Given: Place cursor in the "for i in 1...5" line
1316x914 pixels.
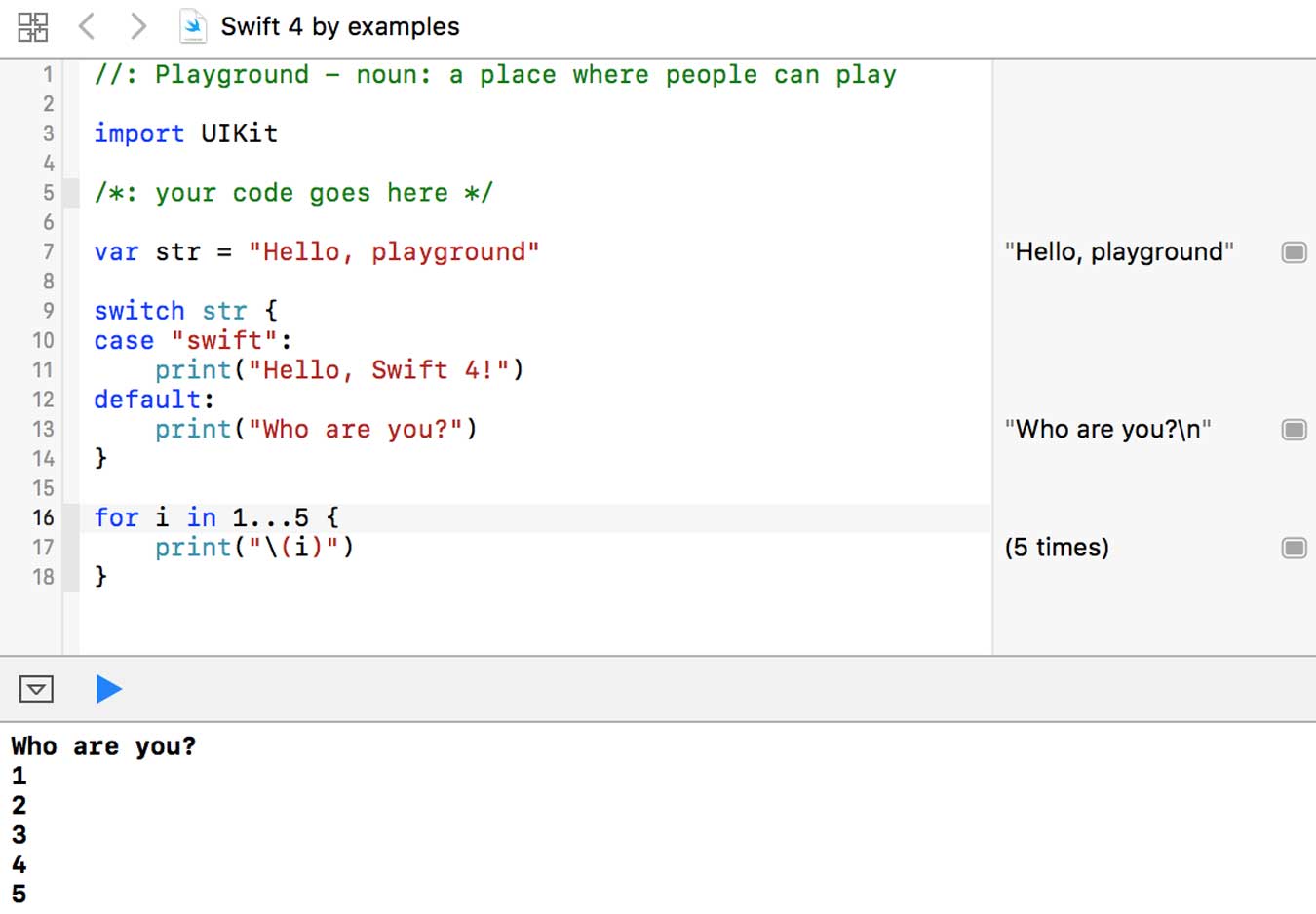Looking at the screenshot, I should coord(216,517).
